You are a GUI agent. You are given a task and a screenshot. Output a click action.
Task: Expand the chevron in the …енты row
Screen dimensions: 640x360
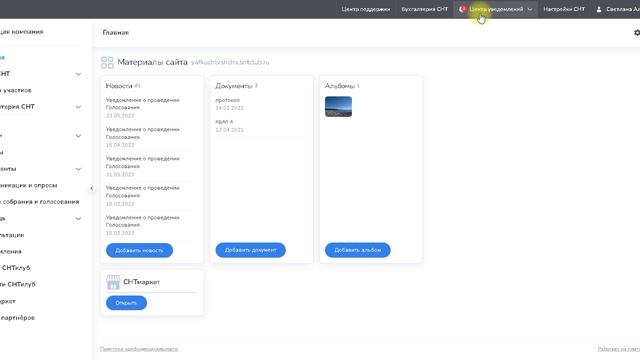78,169
